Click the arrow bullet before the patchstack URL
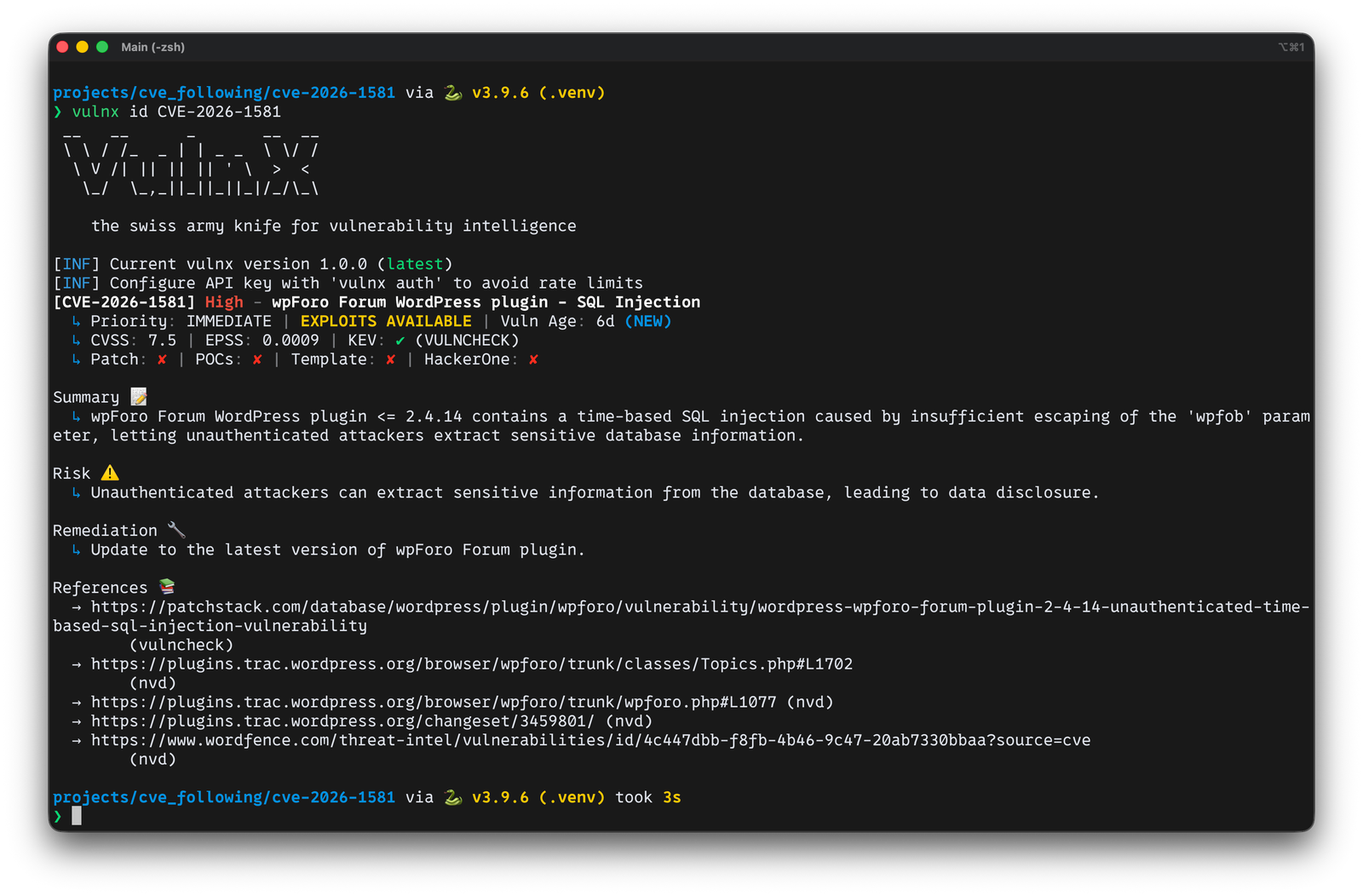Image resolution: width=1363 pixels, height=896 pixels. point(77,606)
